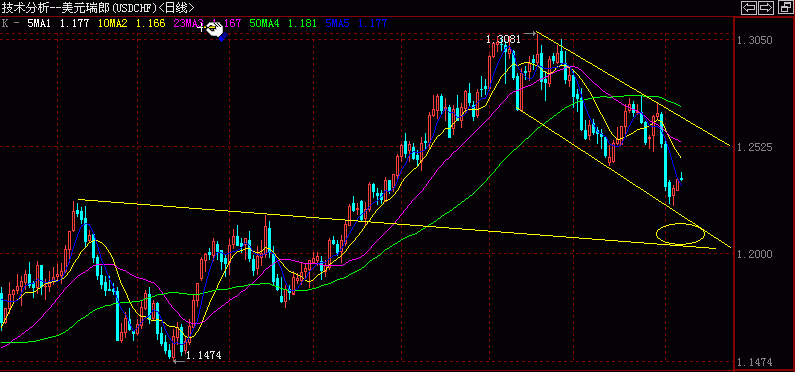Go to next chart with right arrow

pyautogui.click(x=765, y=7)
